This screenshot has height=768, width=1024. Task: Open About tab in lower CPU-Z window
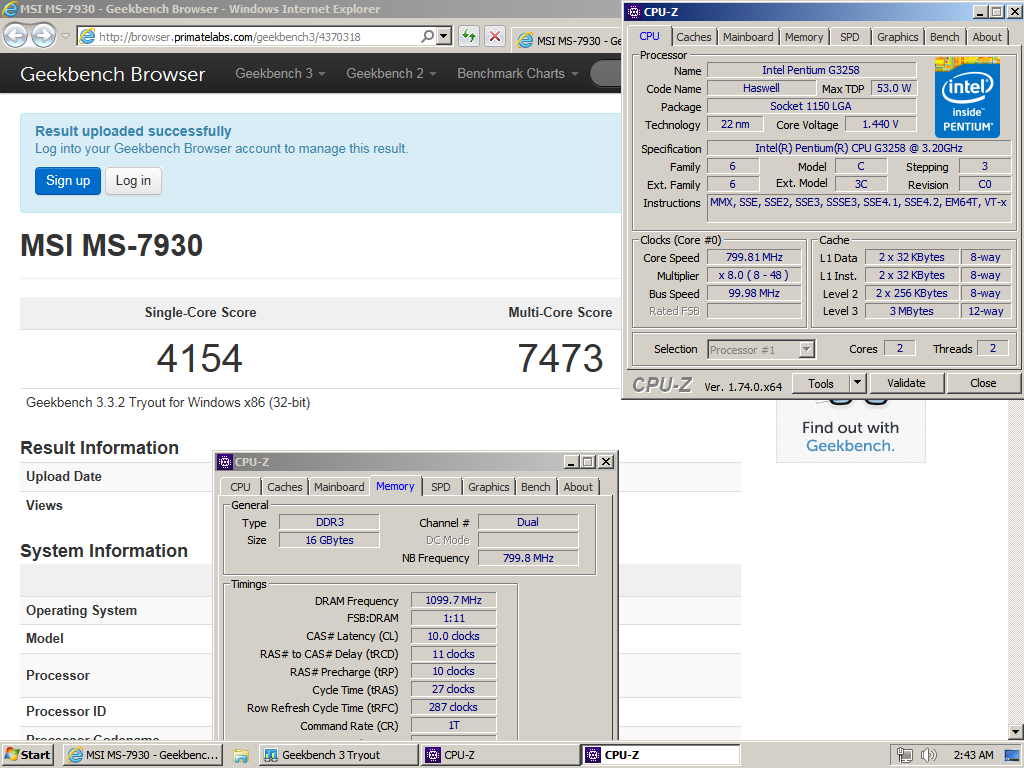578,487
